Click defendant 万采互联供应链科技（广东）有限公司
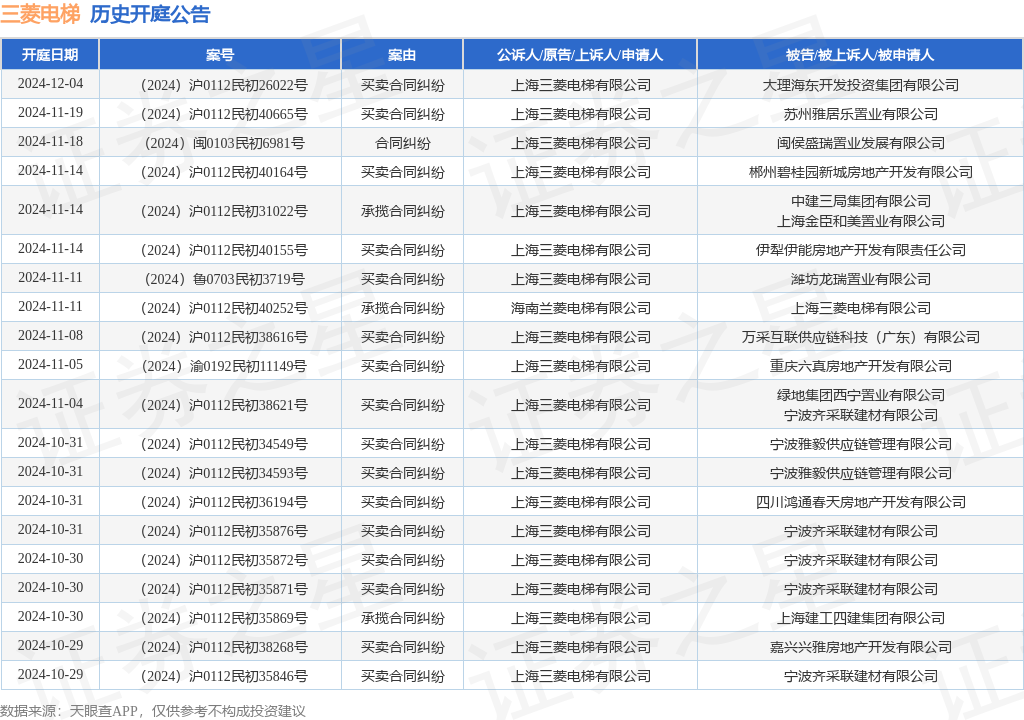The width and height of the screenshot is (1024, 720). 861,337
